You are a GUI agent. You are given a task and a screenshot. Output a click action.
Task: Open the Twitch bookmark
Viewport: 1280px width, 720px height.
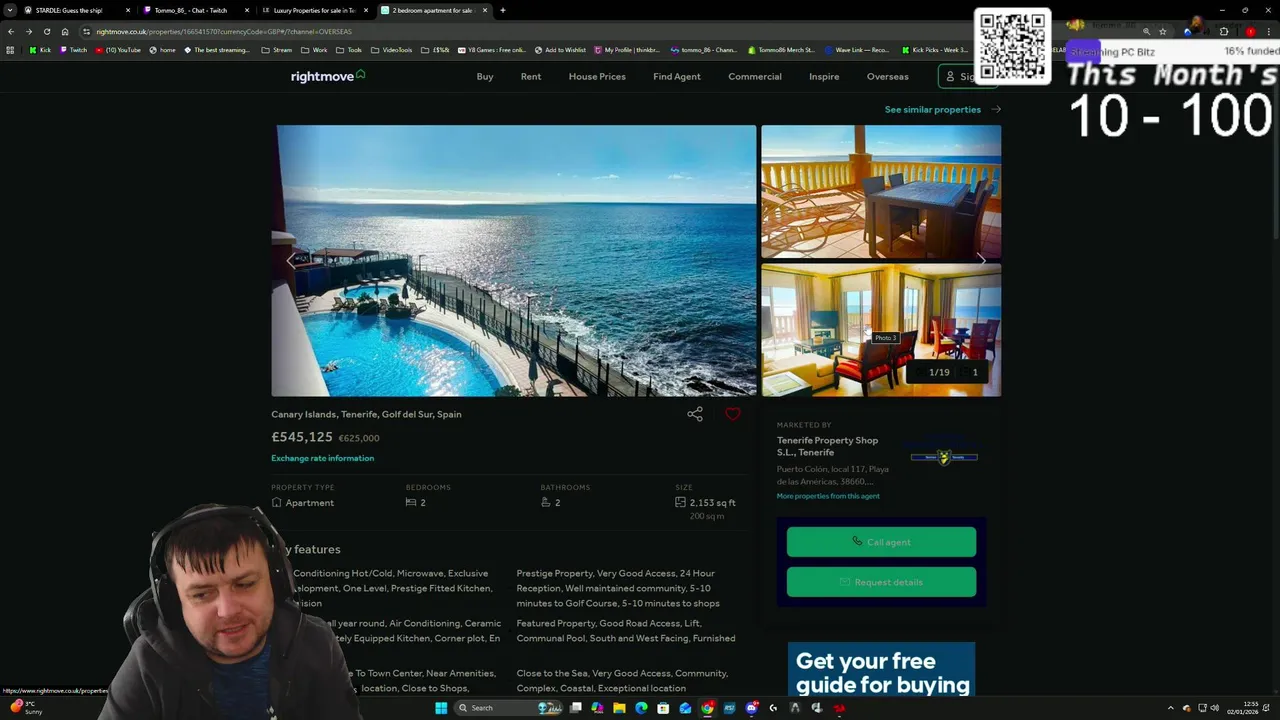click(x=74, y=50)
